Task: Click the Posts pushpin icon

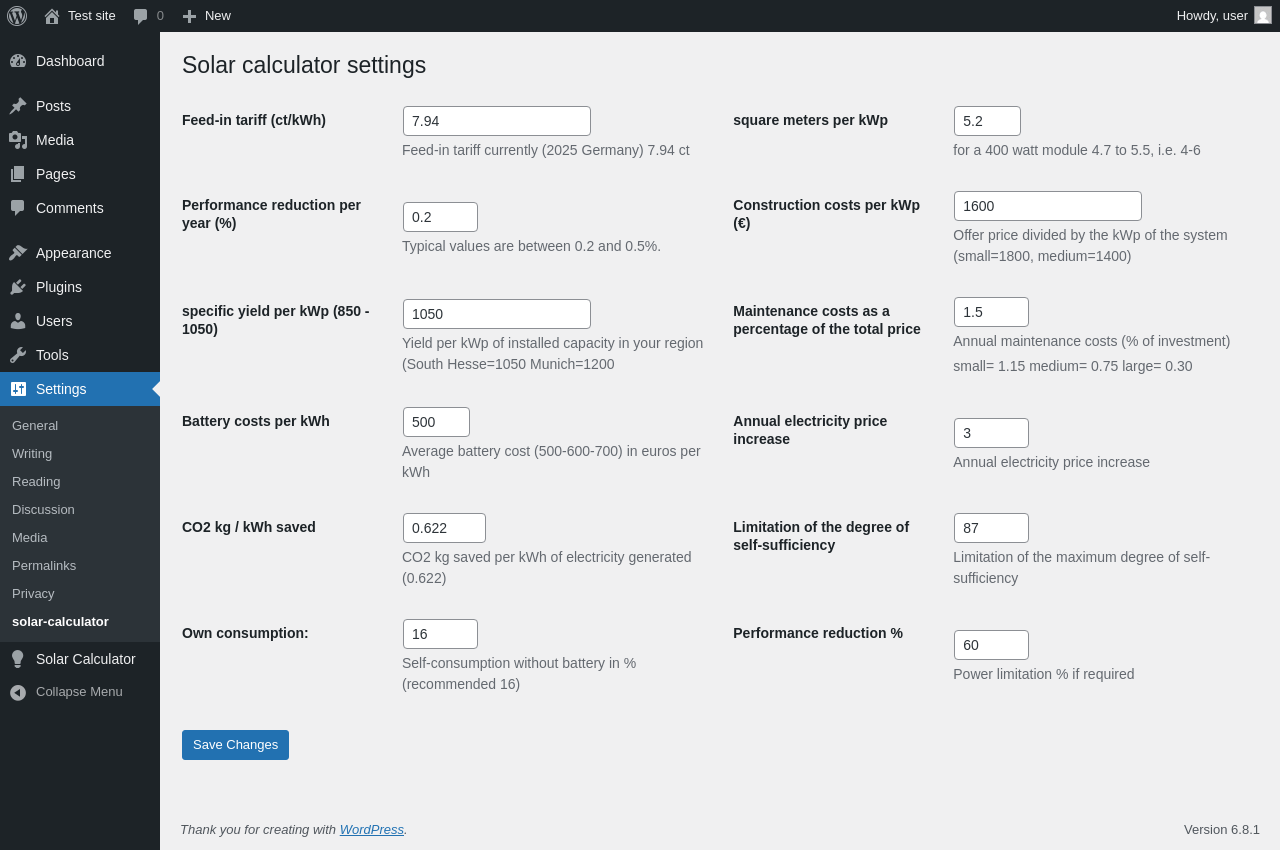Action: 18,106
